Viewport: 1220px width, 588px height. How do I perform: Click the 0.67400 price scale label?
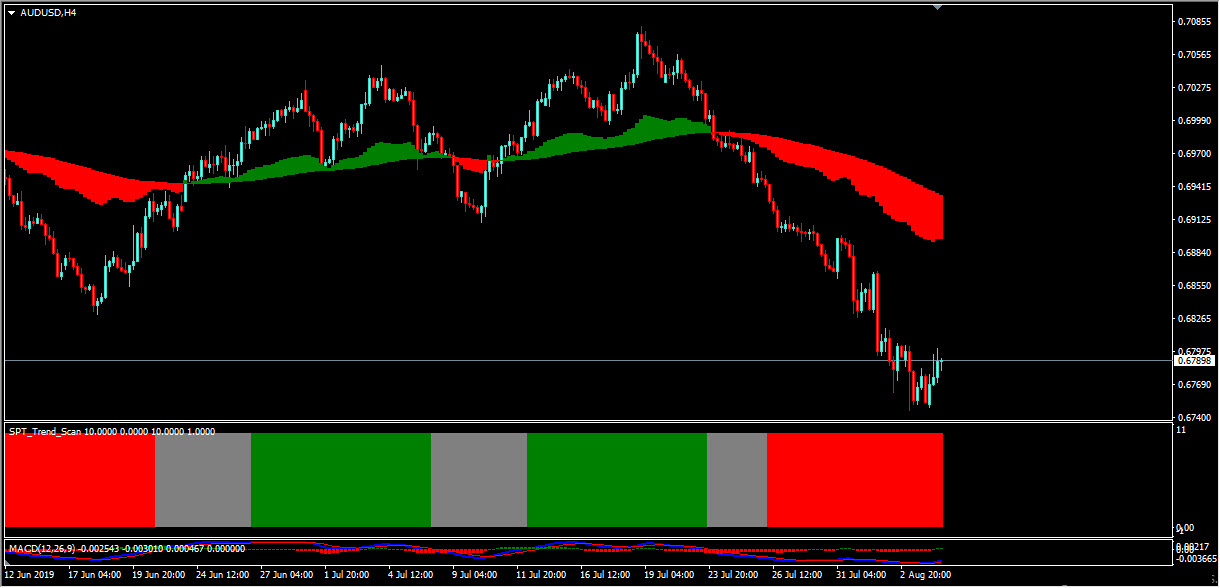1193,418
